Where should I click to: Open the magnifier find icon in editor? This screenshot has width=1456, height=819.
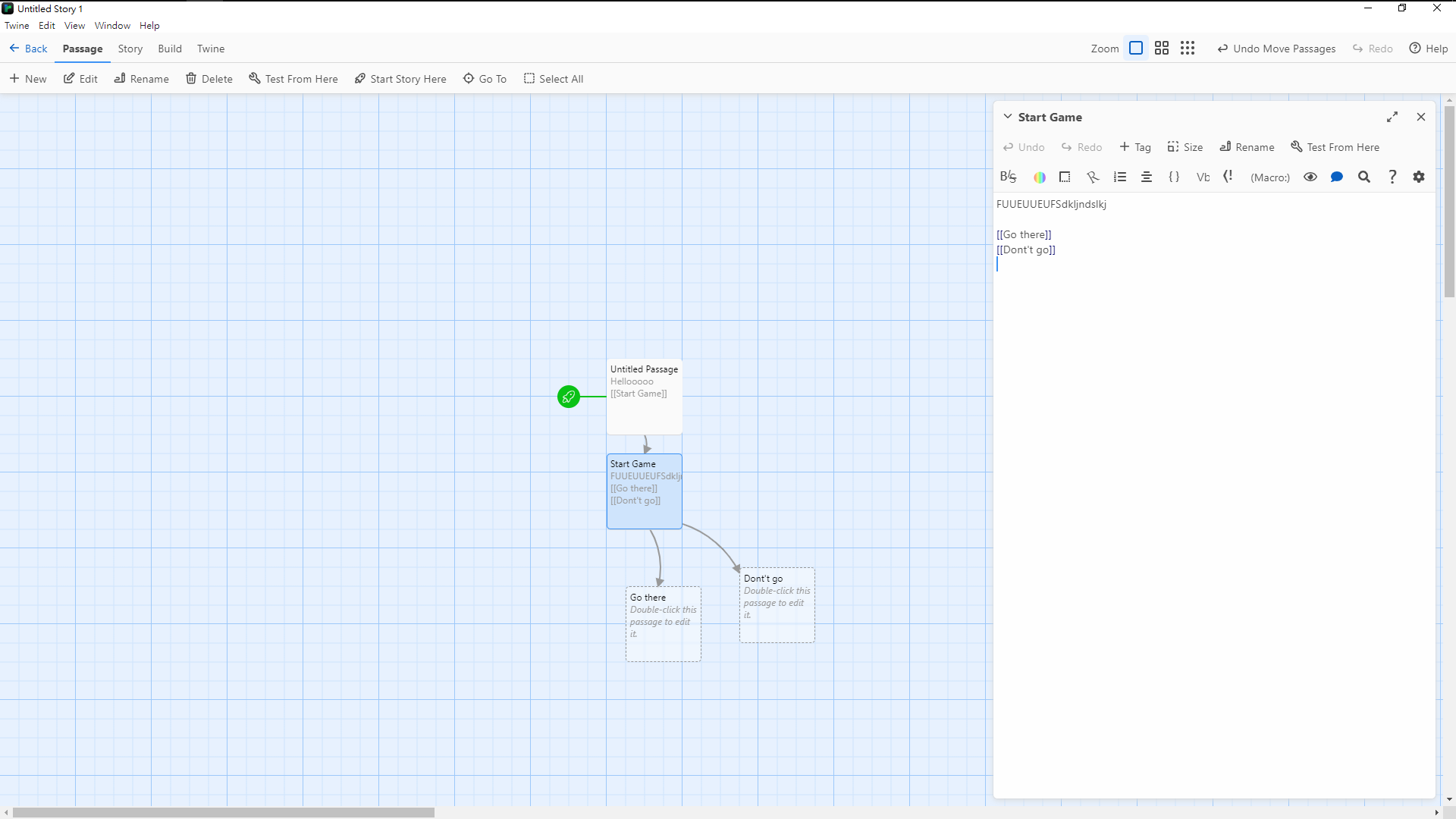(1364, 177)
